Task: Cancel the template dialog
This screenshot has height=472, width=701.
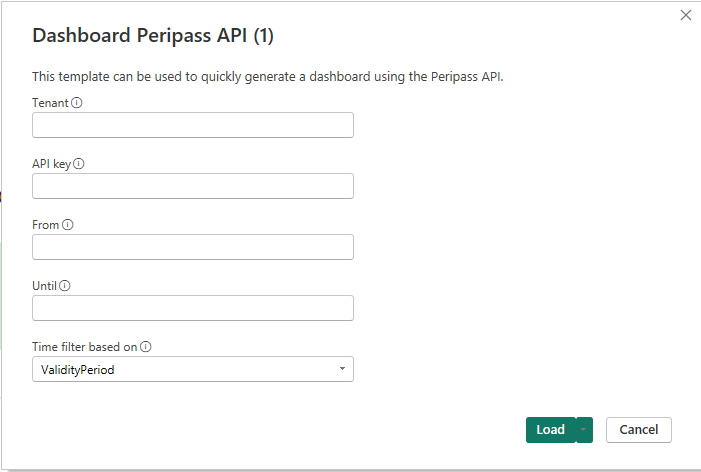Action: pos(638,430)
